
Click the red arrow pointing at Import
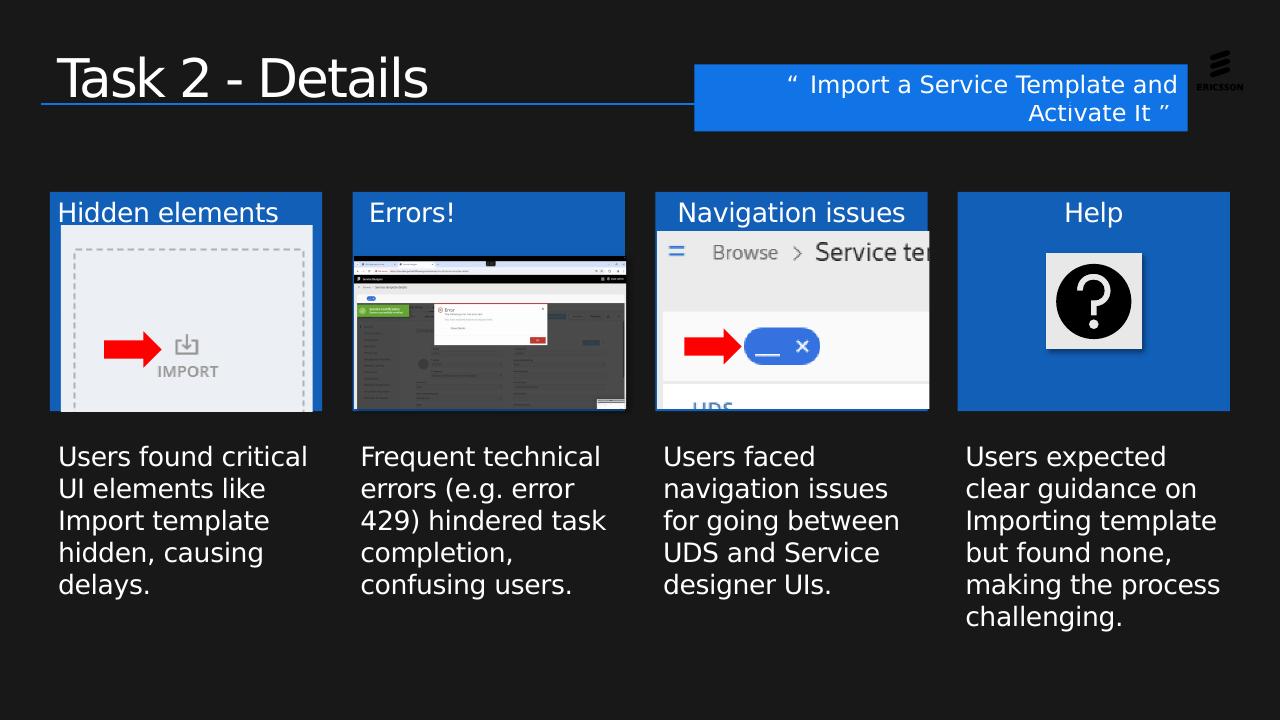[x=132, y=349]
